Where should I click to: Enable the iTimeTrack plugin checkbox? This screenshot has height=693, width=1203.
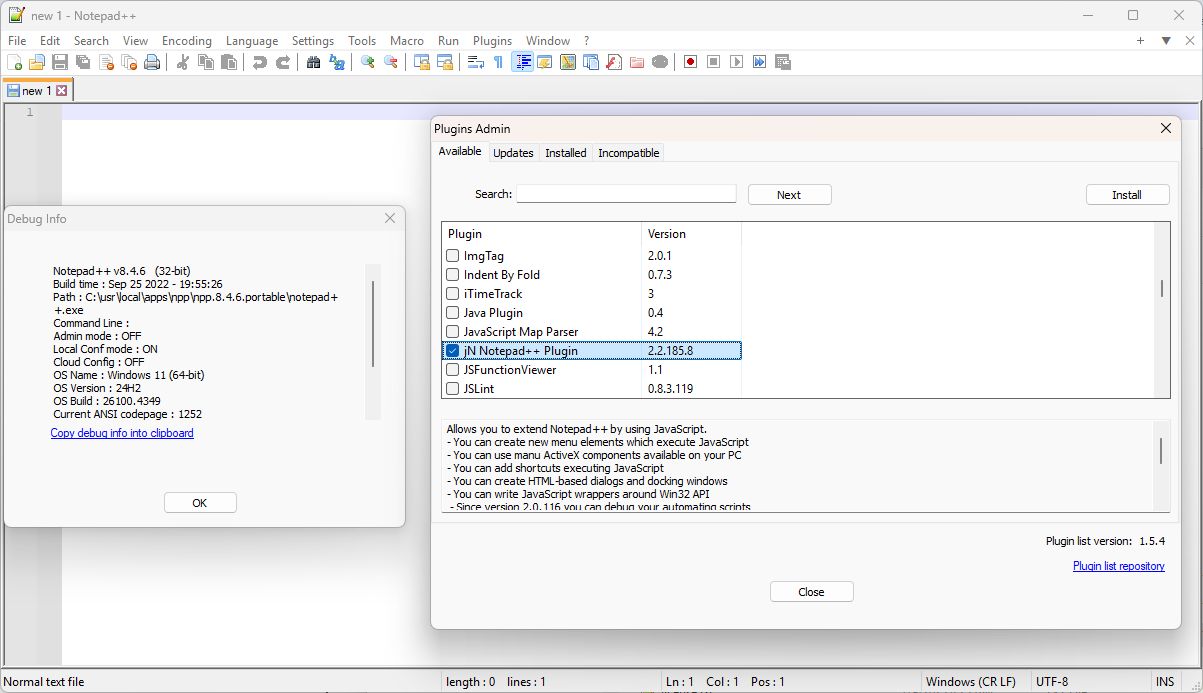tap(453, 294)
